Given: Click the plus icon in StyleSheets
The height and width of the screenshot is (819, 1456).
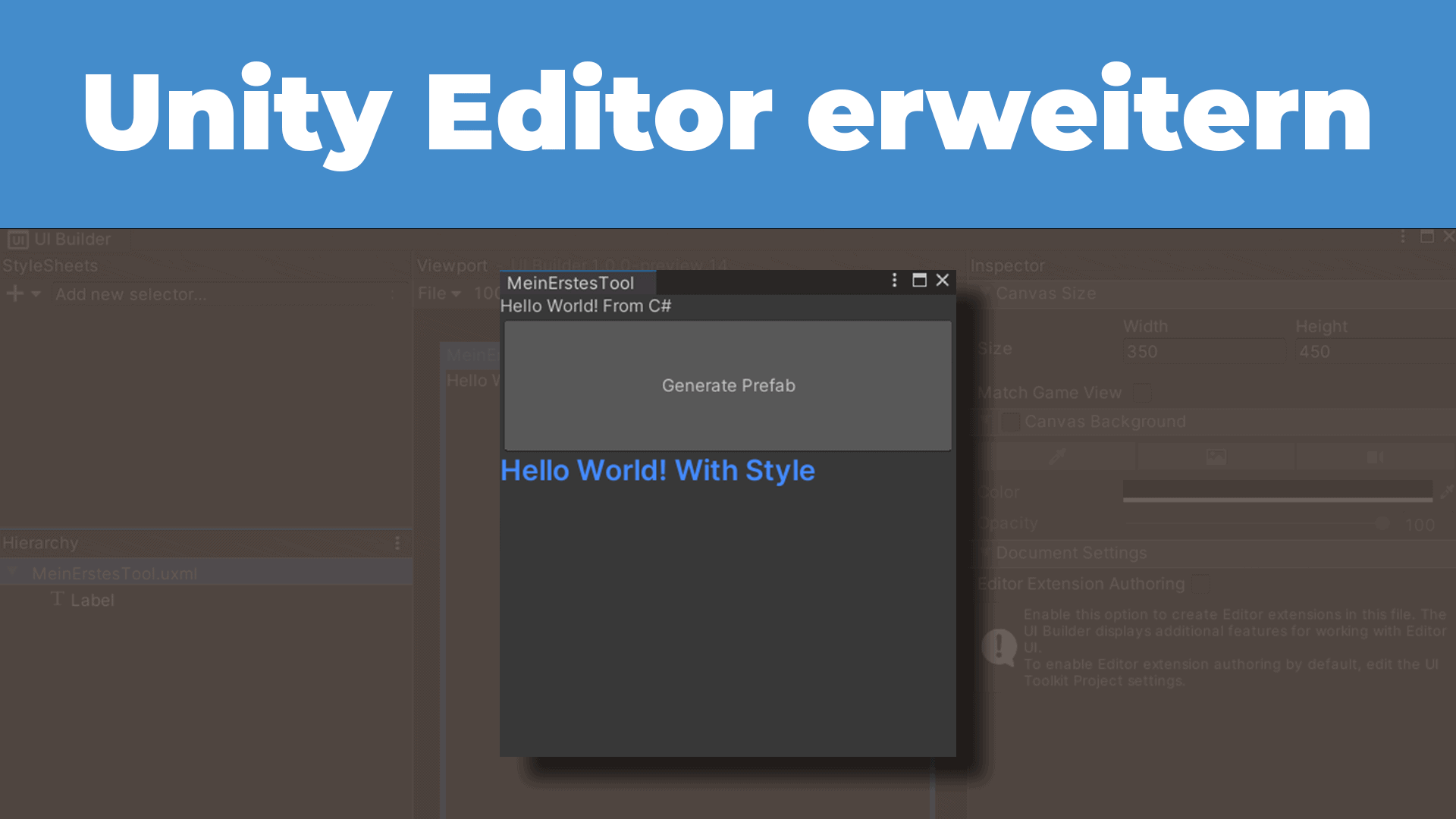Looking at the screenshot, I should [15, 293].
